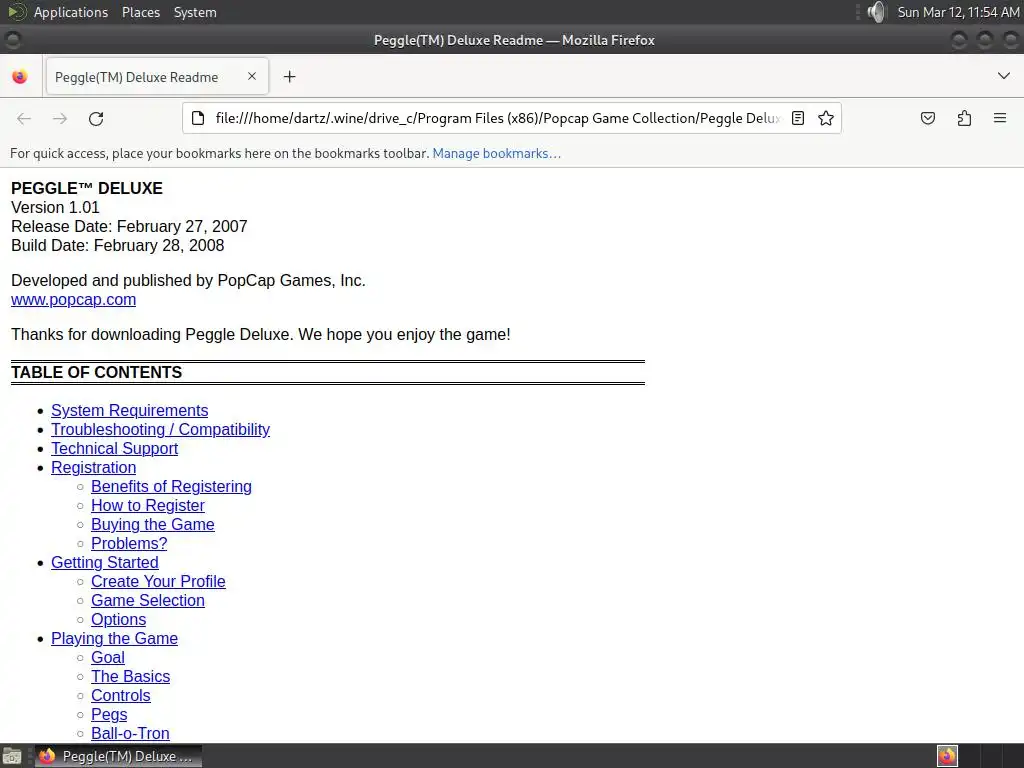Click the Ball-o-Tron link
1024x768 pixels.
(x=130, y=733)
